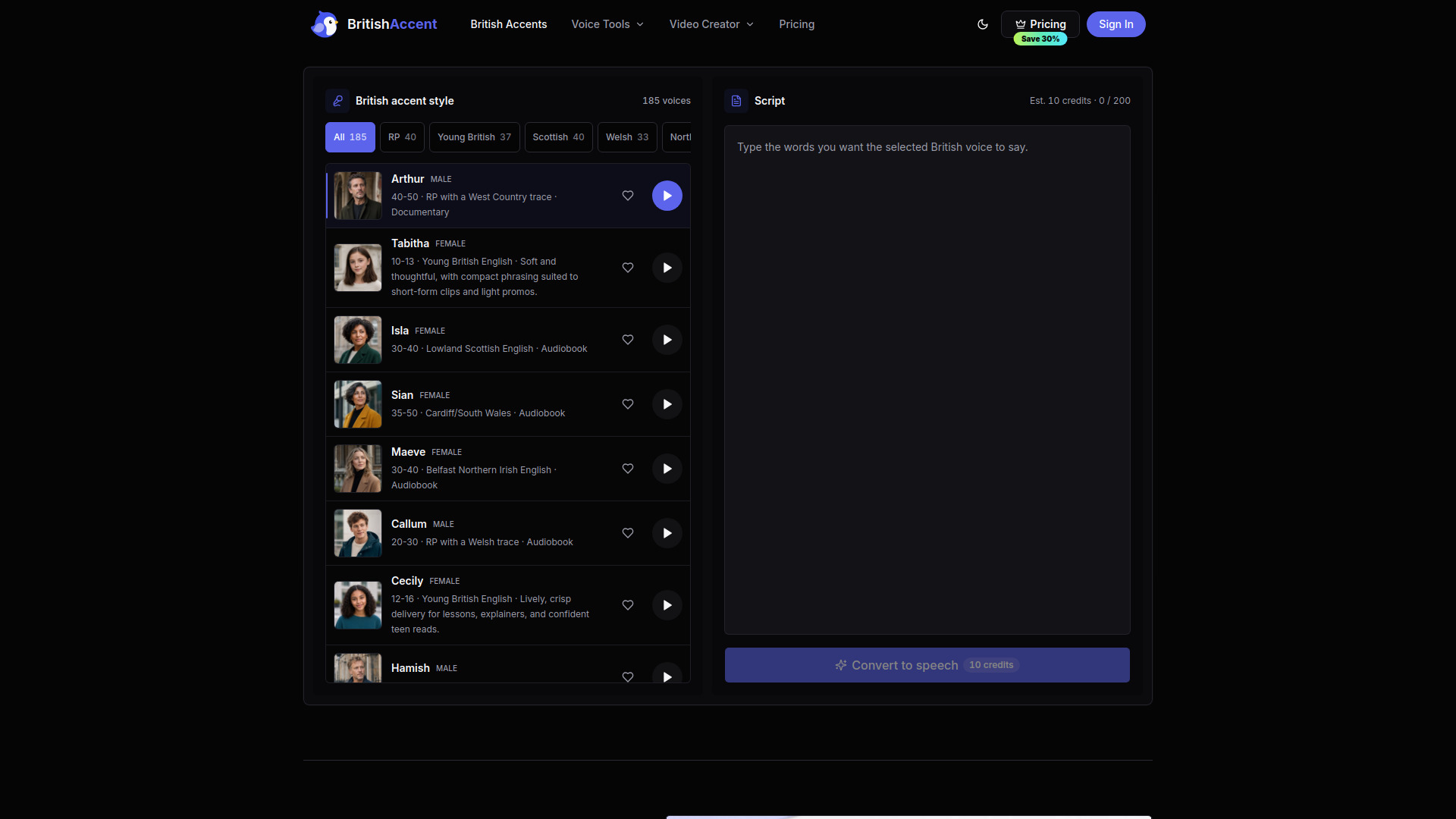Play Cecily voice preview
Image resolution: width=1456 pixels, height=819 pixels.
[667, 605]
